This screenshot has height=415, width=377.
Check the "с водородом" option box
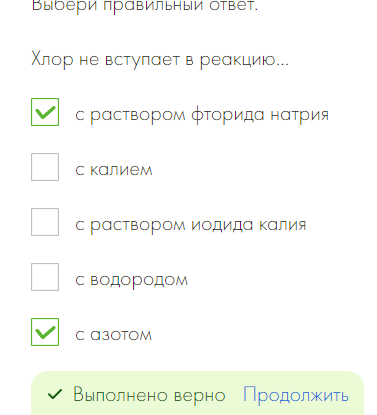click(45, 277)
